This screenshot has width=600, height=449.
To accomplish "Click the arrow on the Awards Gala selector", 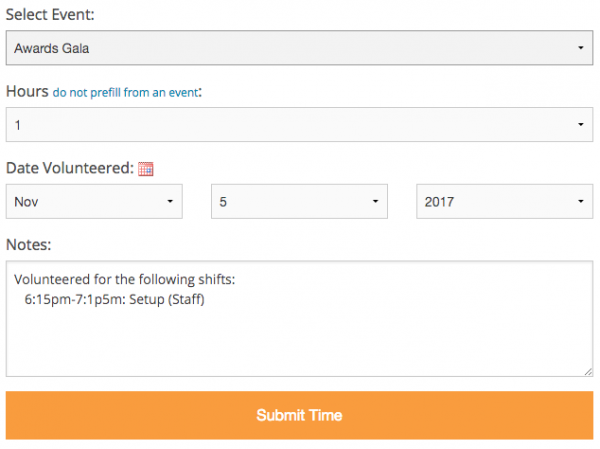I will 580,48.
